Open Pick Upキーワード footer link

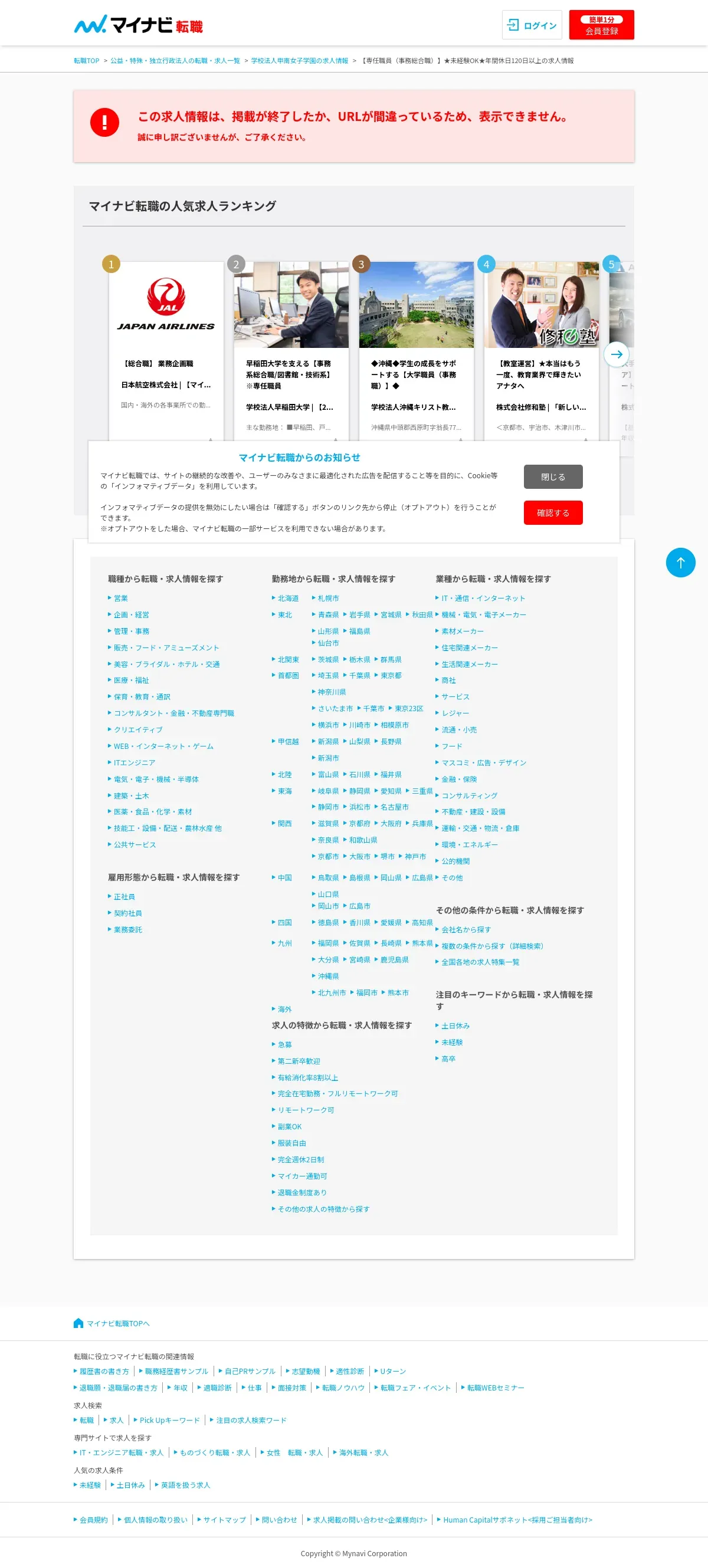(x=170, y=1421)
